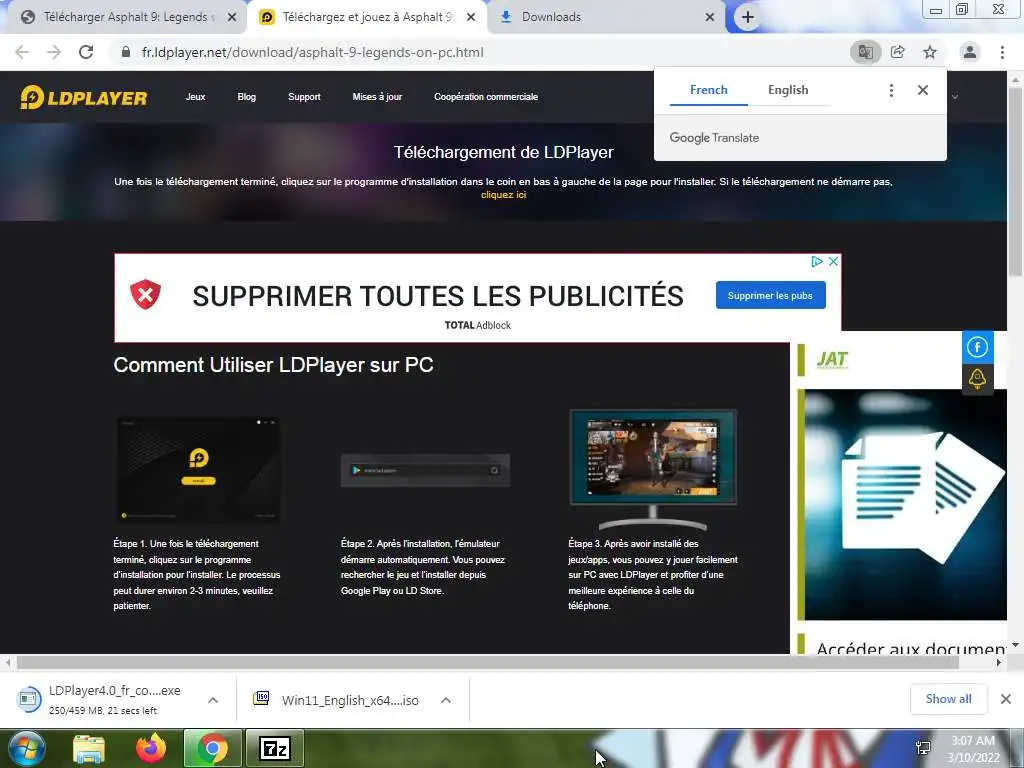Open the Google Translate icon in address bar
Viewport: 1024px width, 768px height.
coord(865,52)
